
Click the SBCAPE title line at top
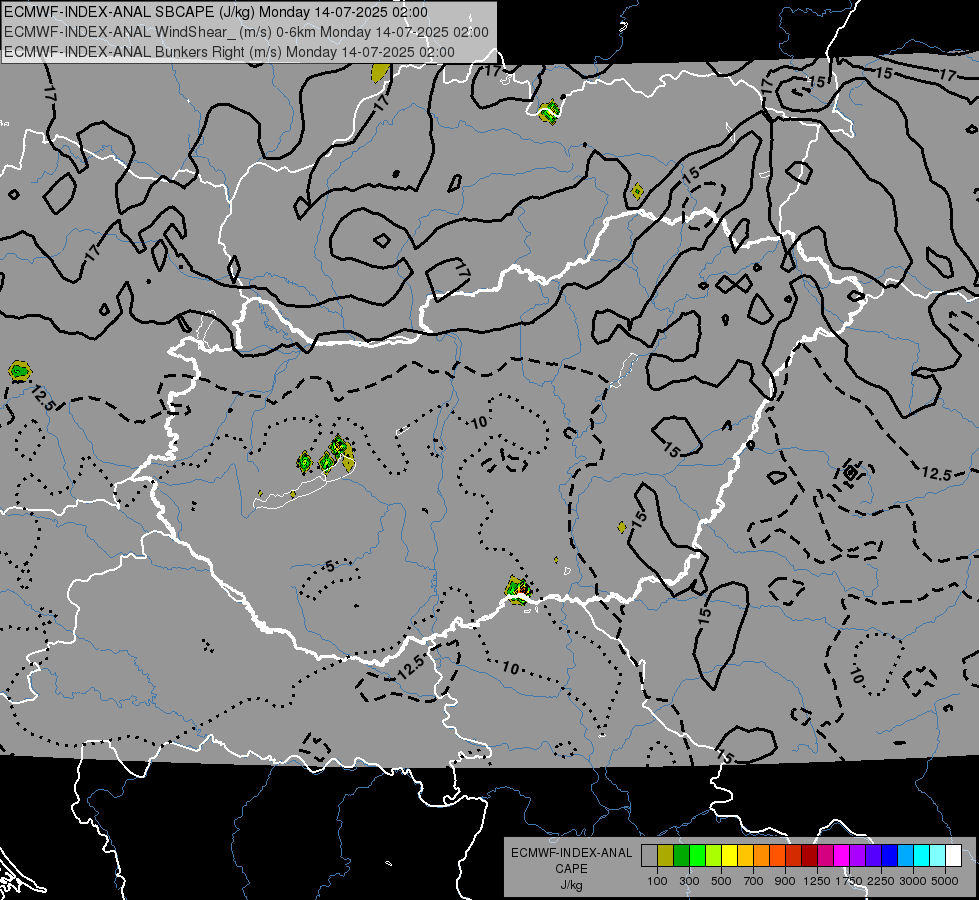(216, 12)
